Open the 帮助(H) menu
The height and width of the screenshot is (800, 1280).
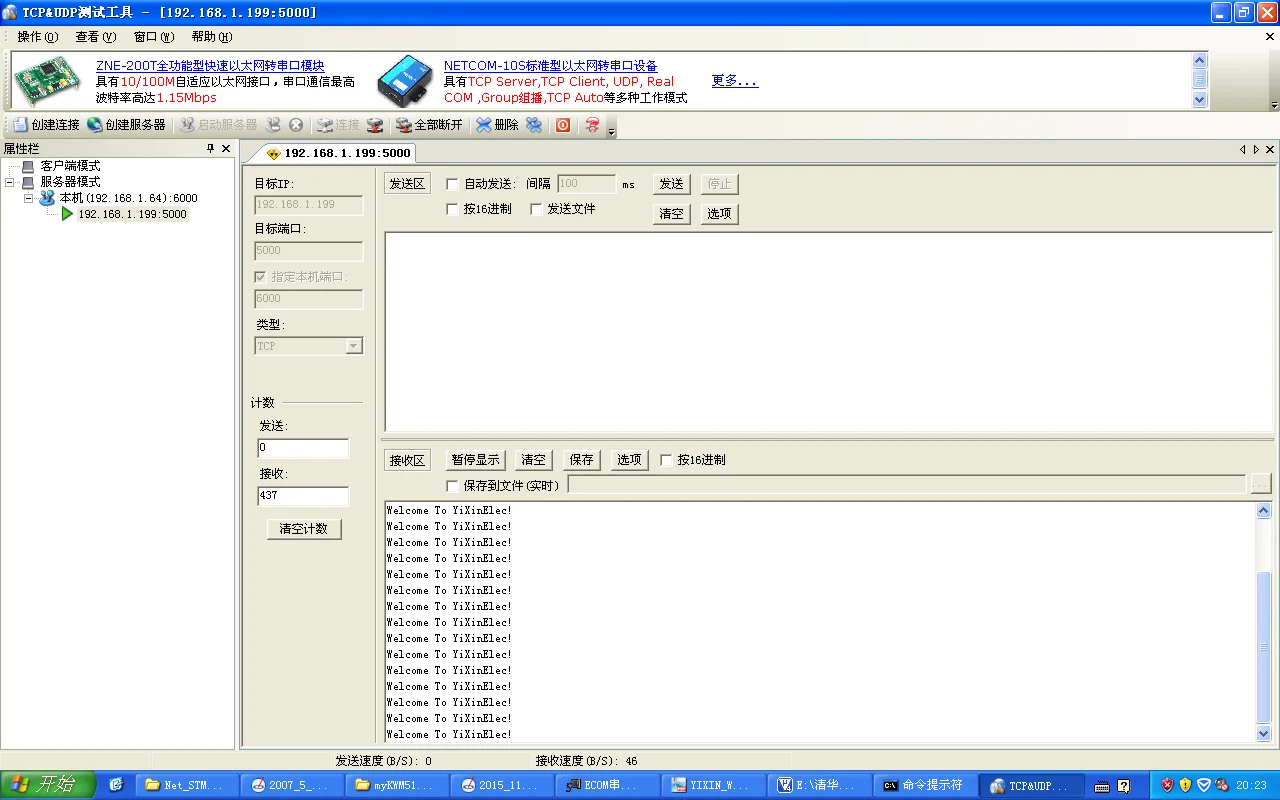coord(212,37)
